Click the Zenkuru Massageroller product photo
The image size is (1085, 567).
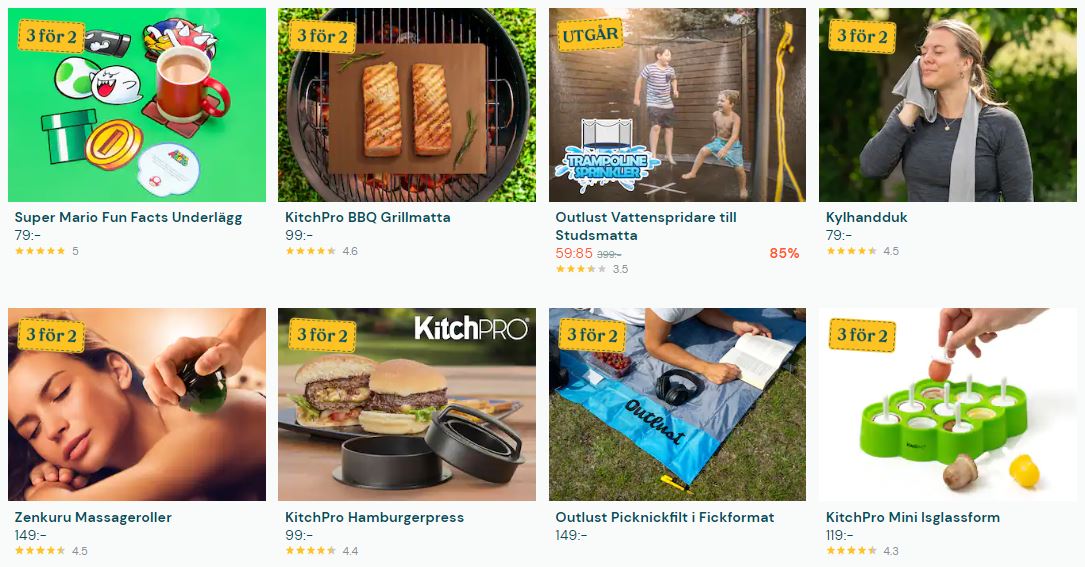click(137, 404)
